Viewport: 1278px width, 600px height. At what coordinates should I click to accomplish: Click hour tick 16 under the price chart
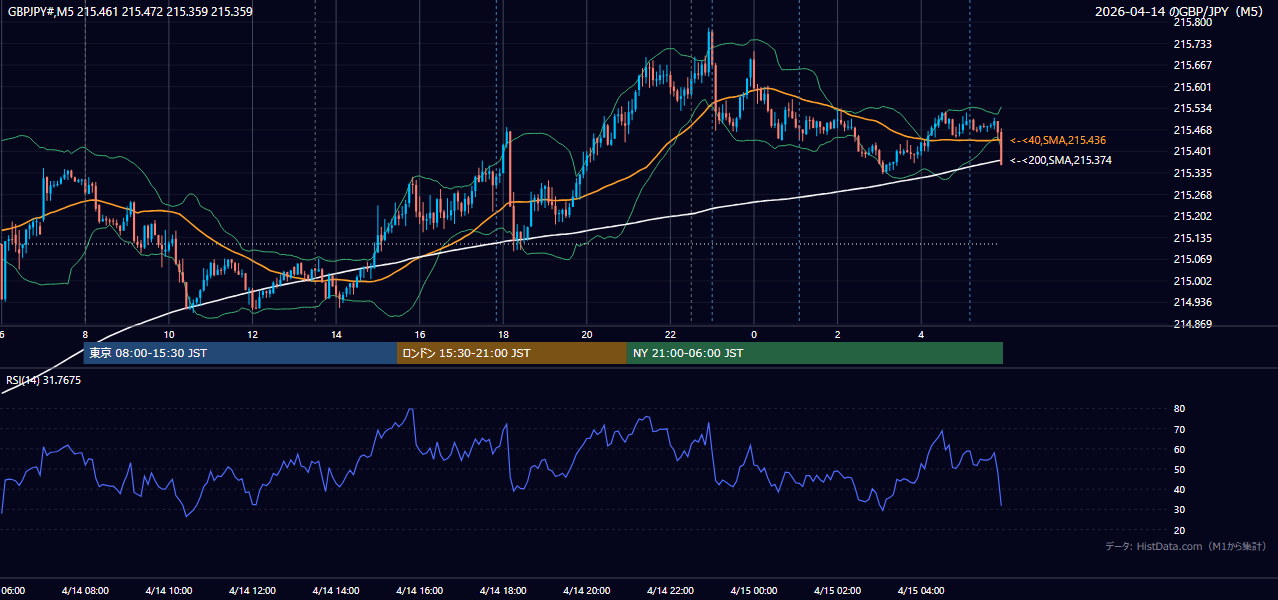point(420,334)
